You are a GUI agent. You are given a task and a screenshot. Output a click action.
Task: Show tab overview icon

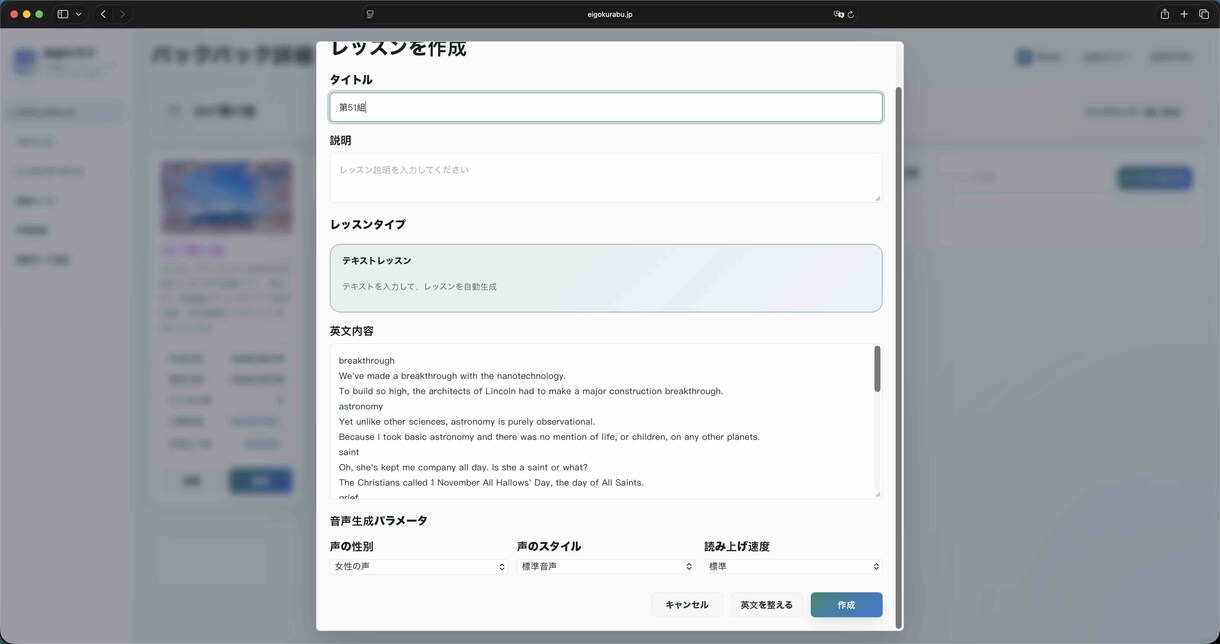click(x=1203, y=14)
